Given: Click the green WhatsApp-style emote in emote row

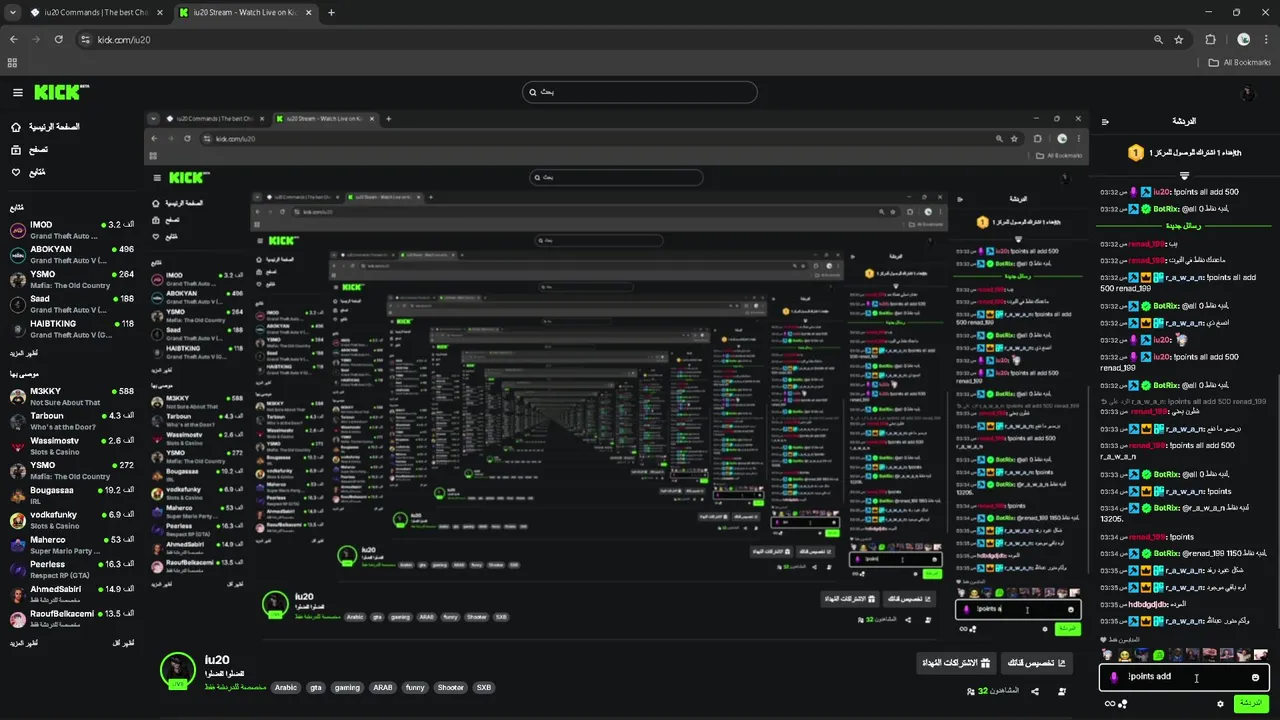Looking at the screenshot, I should [1158, 655].
